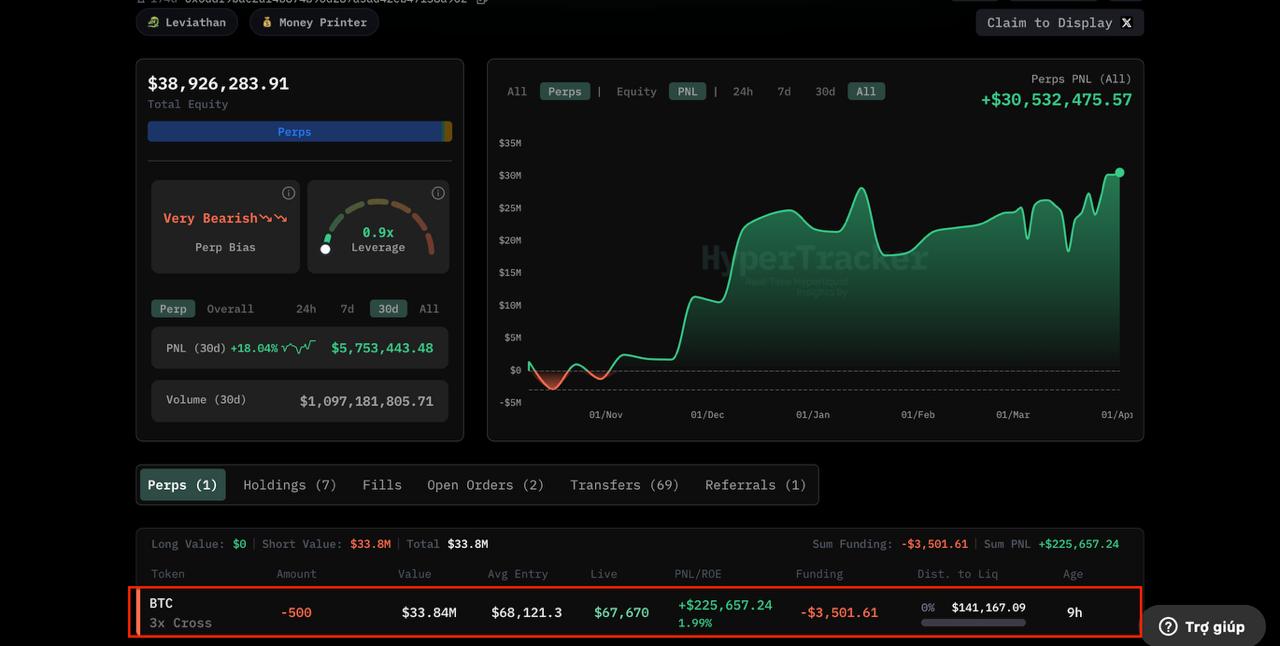This screenshot has height=646, width=1280.
Task: Choose All timeframe in stats panel
Action: tap(429, 309)
